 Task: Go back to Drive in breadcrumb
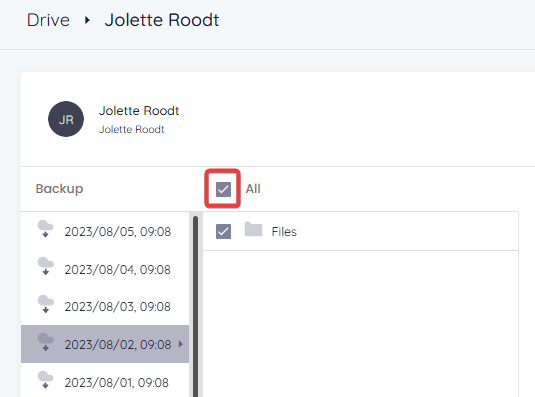click(x=48, y=20)
